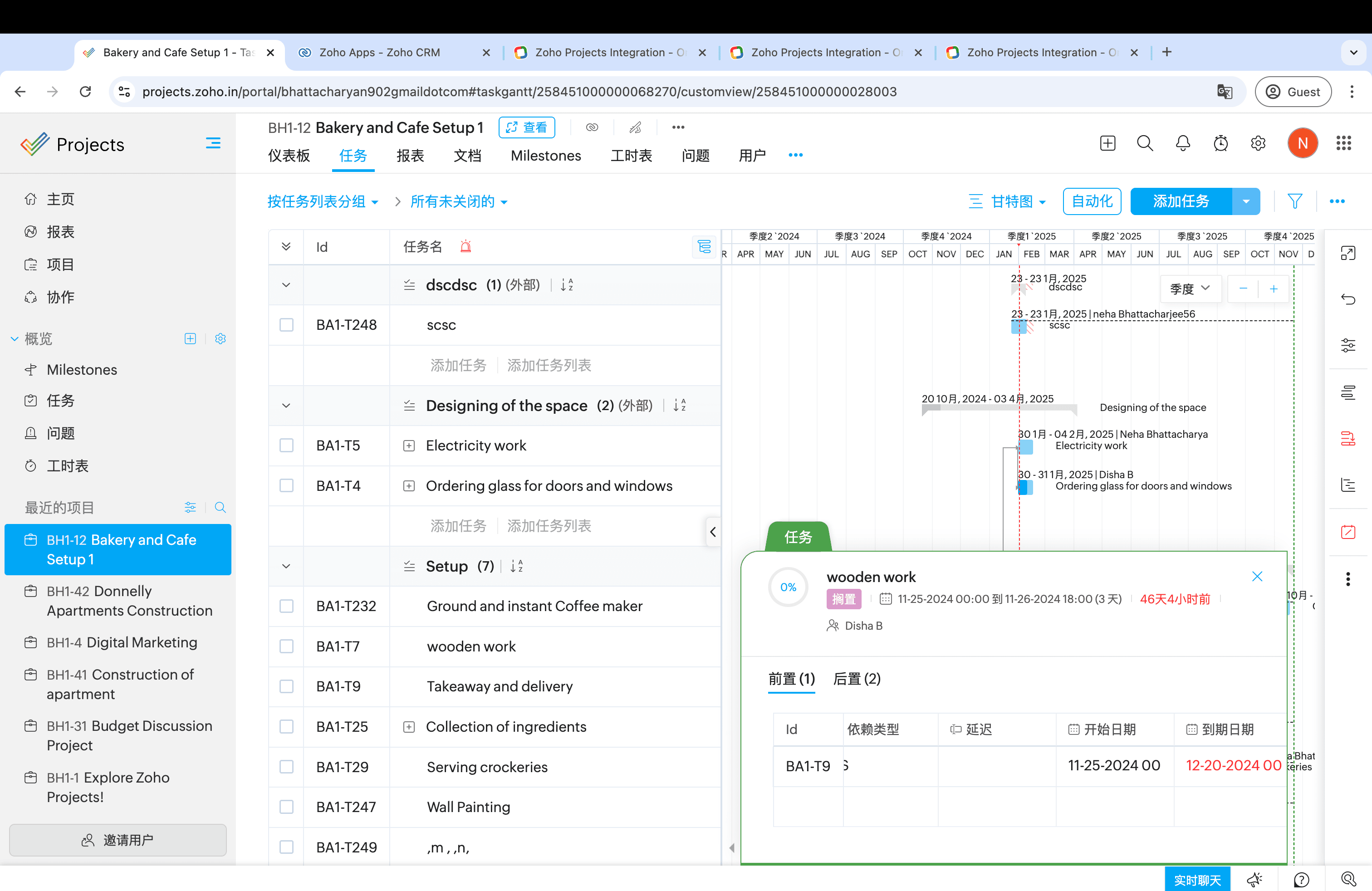This screenshot has width=1372, height=891.
Task: Tick the checkbox for Wall Painting
Action: (x=286, y=807)
